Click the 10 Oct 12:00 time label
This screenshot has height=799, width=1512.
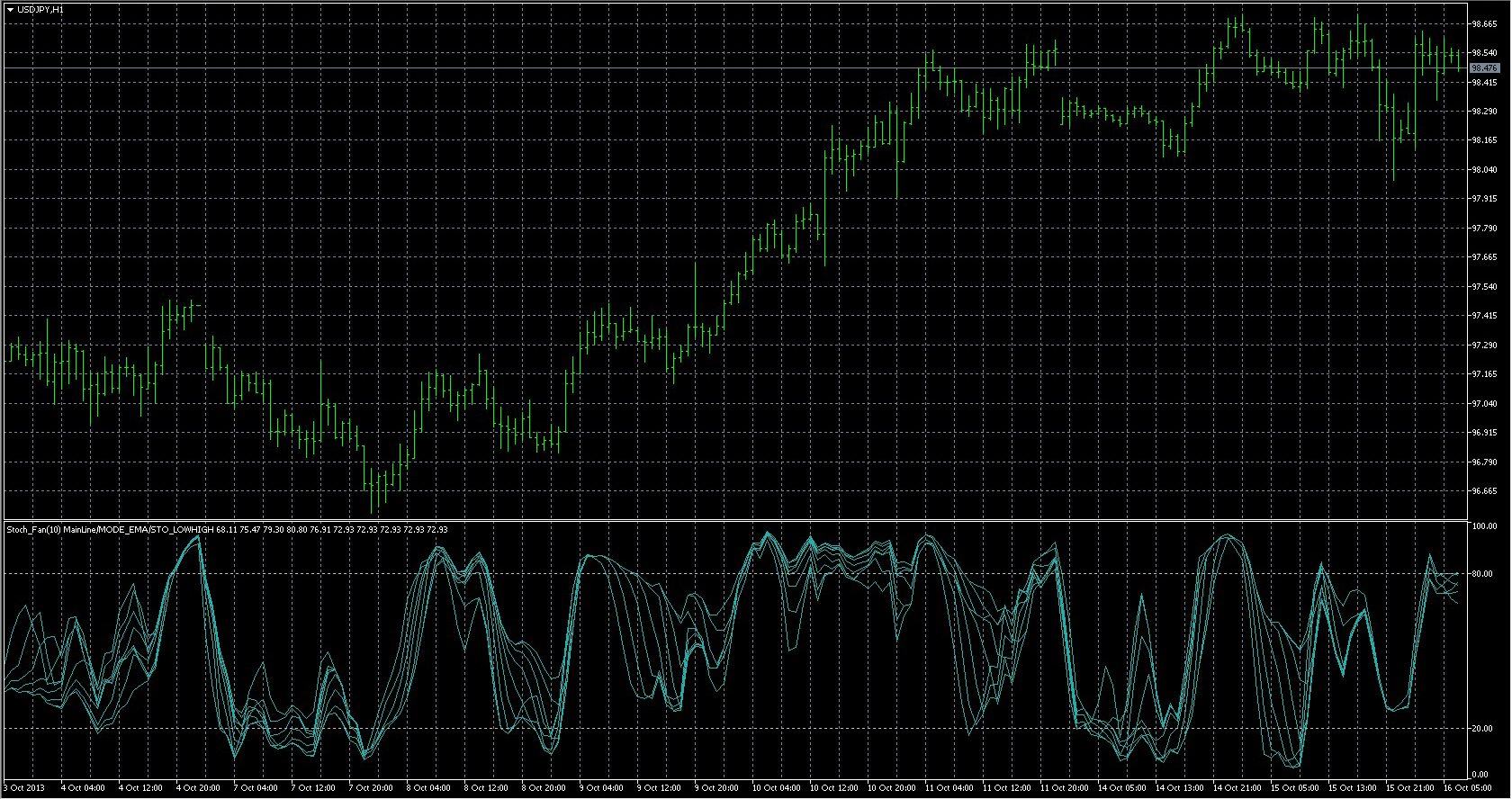click(x=832, y=787)
